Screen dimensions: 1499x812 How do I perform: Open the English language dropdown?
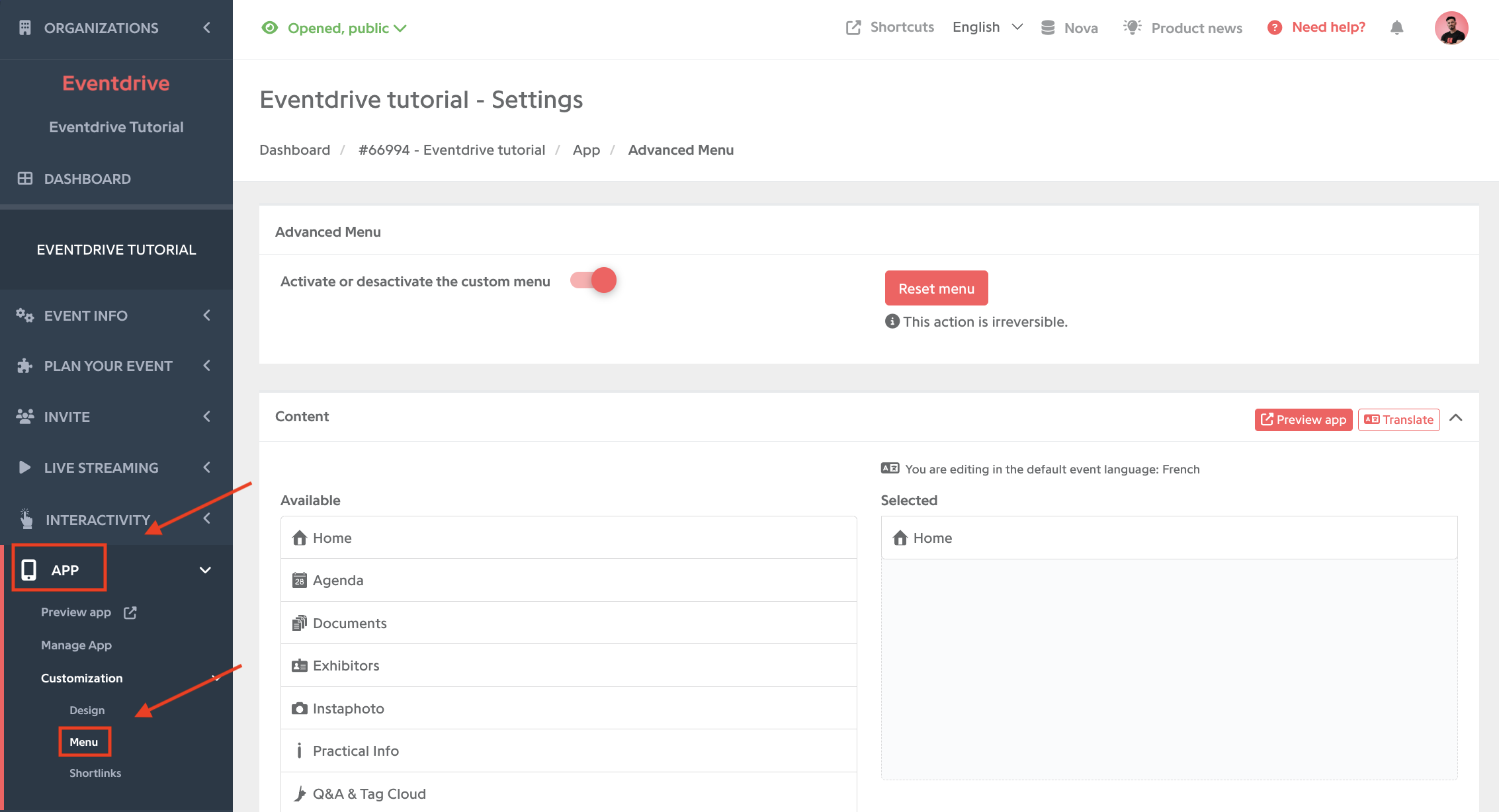[x=988, y=27]
